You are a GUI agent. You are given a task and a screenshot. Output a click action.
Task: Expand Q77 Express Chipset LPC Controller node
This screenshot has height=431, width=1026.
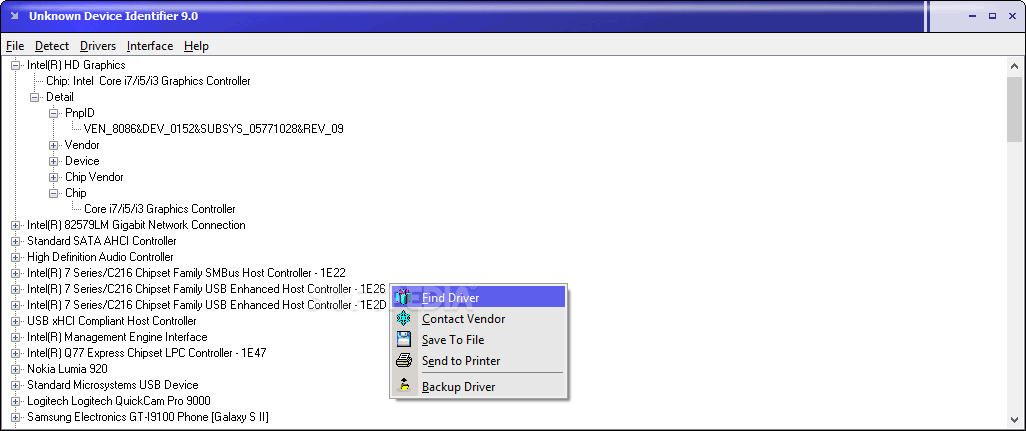pyautogui.click(x=16, y=354)
